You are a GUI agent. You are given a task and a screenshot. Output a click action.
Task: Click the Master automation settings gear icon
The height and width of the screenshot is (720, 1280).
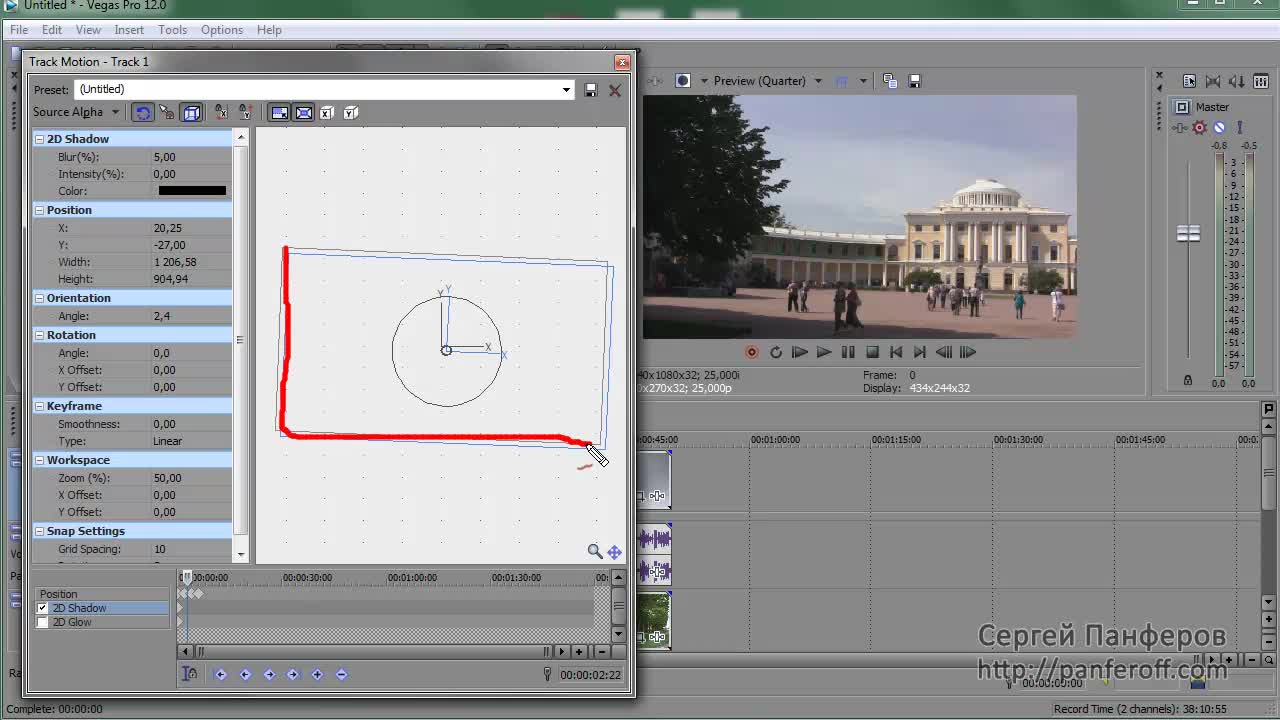(1200, 128)
